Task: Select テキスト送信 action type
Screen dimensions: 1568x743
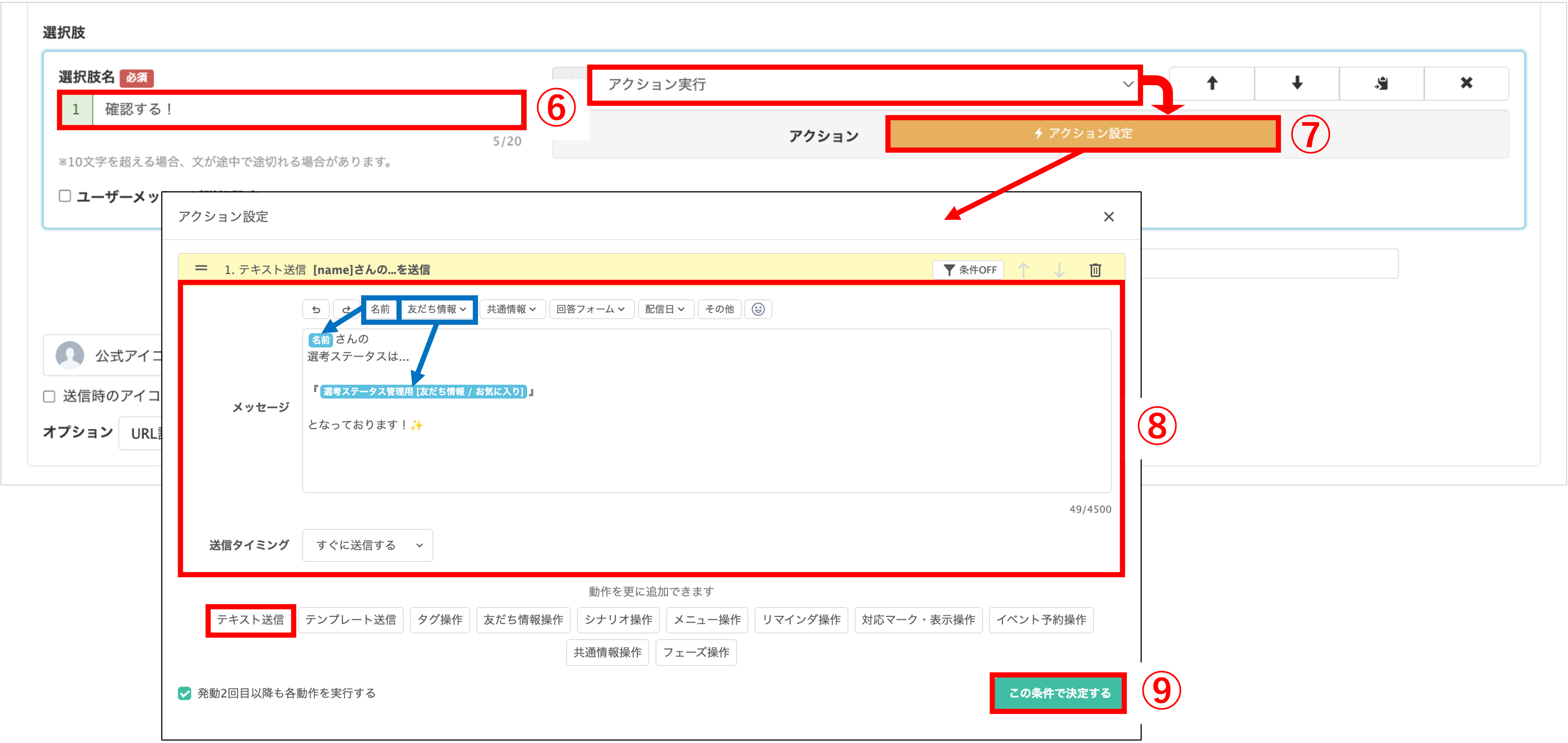Action: 250,620
